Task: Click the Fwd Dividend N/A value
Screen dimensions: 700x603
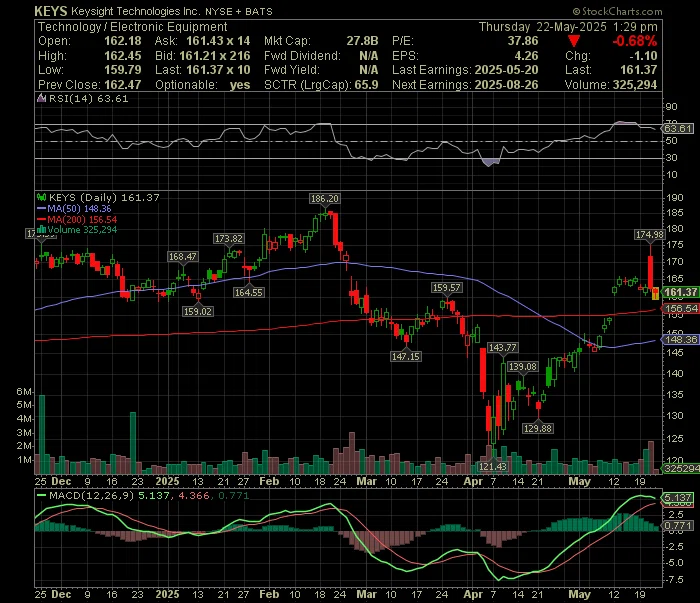Action: [x=369, y=56]
